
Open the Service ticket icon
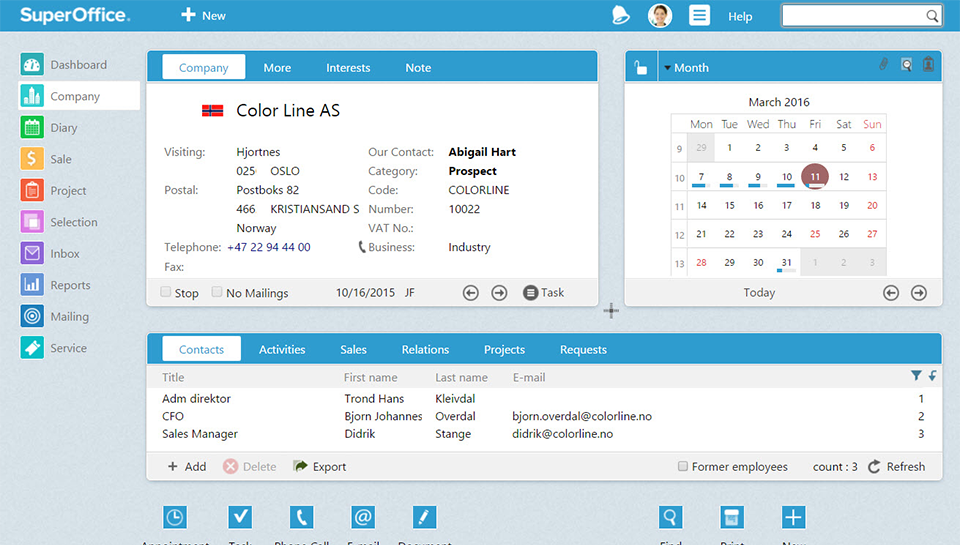click(x=32, y=348)
